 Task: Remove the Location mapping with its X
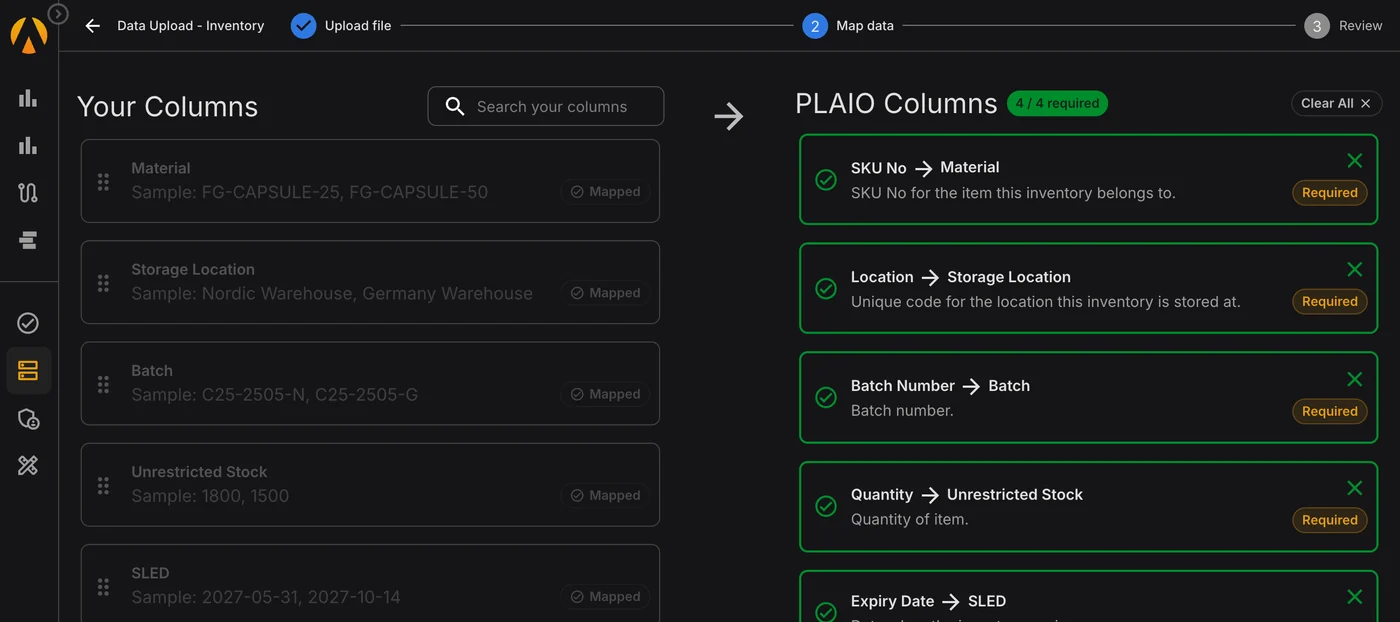(1354, 269)
